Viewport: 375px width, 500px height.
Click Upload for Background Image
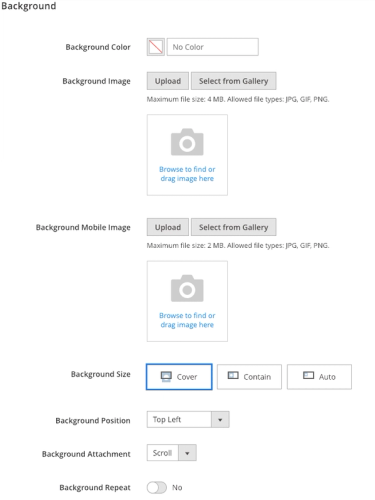168,81
